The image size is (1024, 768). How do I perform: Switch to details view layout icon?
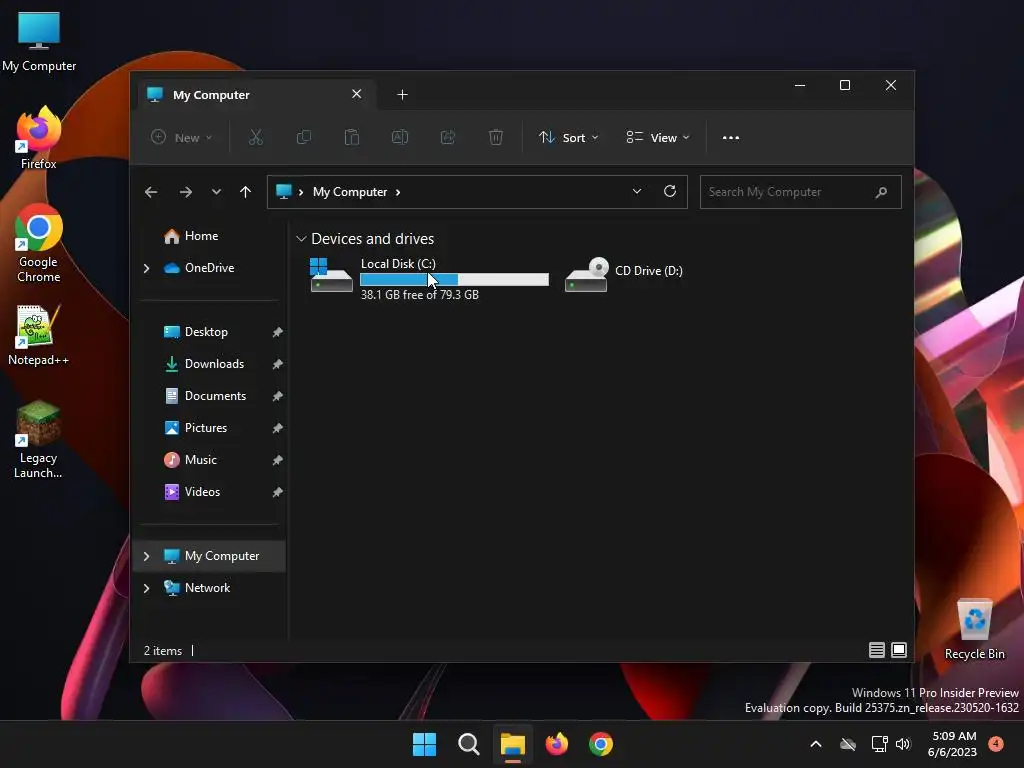pyautogui.click(x=876, y=650)
